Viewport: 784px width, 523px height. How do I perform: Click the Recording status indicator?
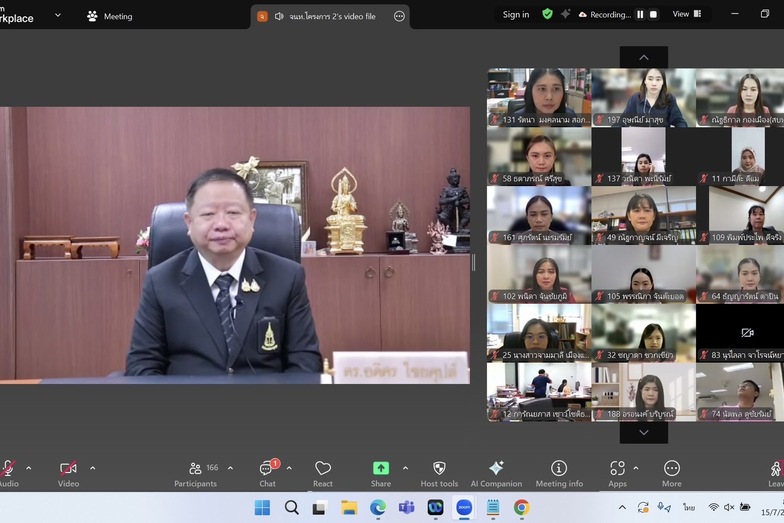tap(605, 14)
